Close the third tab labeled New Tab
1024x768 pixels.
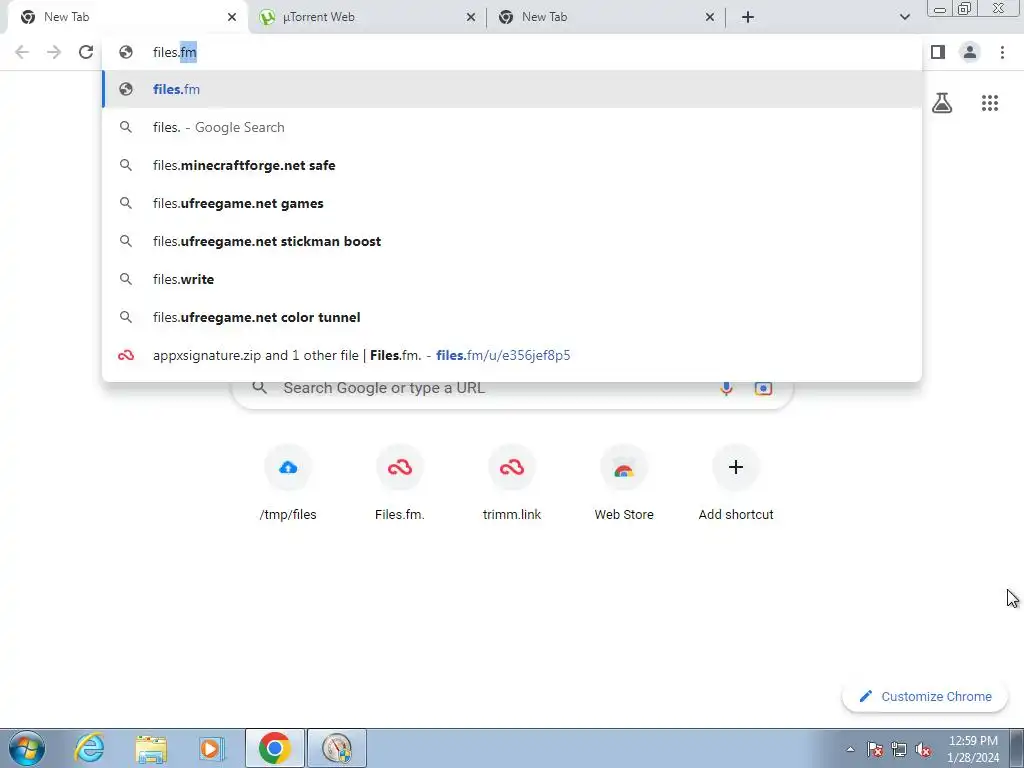710,17
